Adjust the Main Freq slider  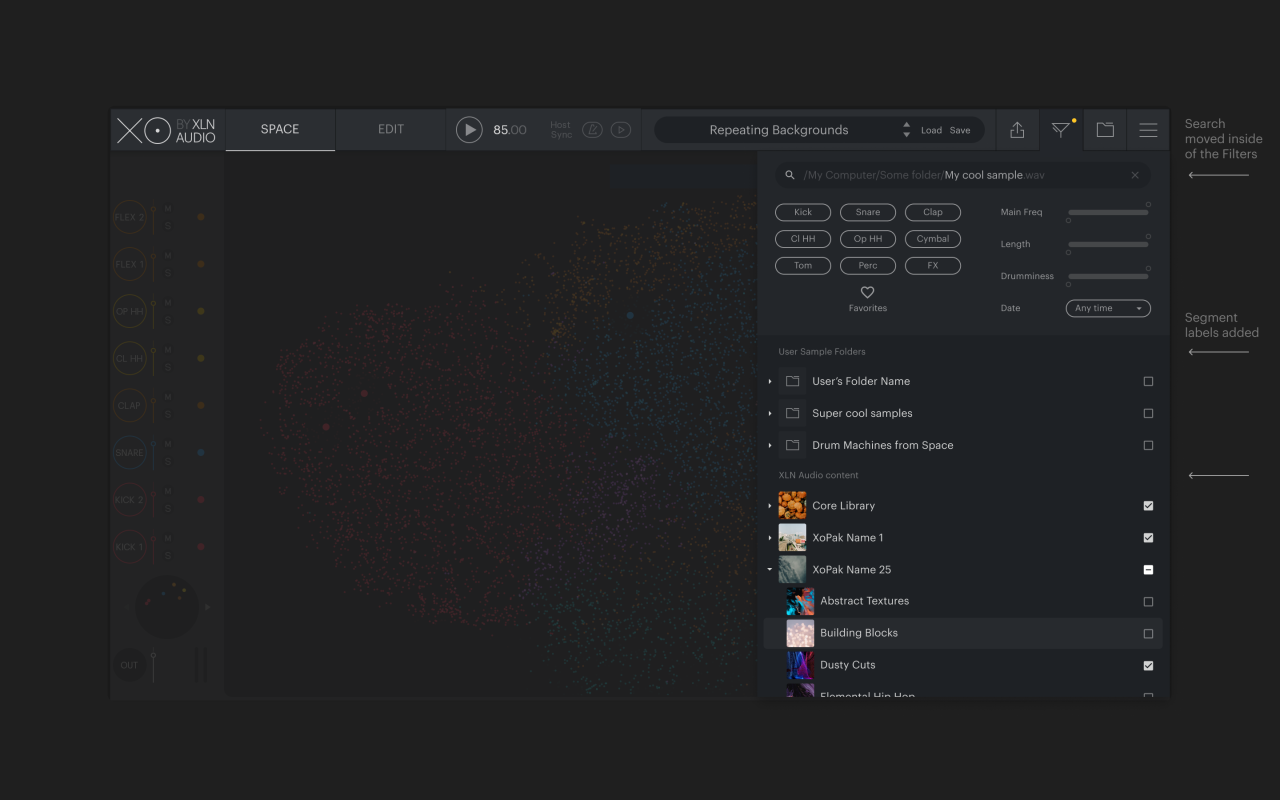[1108, 212]
